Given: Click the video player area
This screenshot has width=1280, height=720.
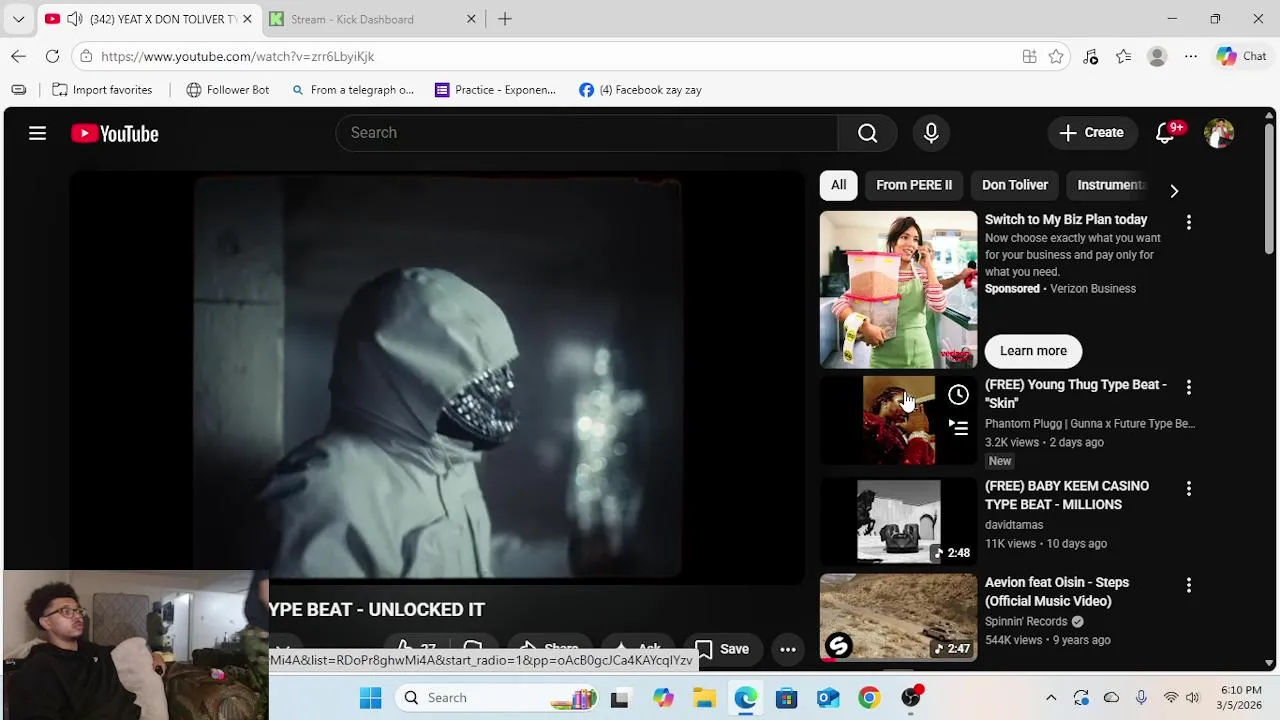Looking at the screenshot, I should [437, 378].
